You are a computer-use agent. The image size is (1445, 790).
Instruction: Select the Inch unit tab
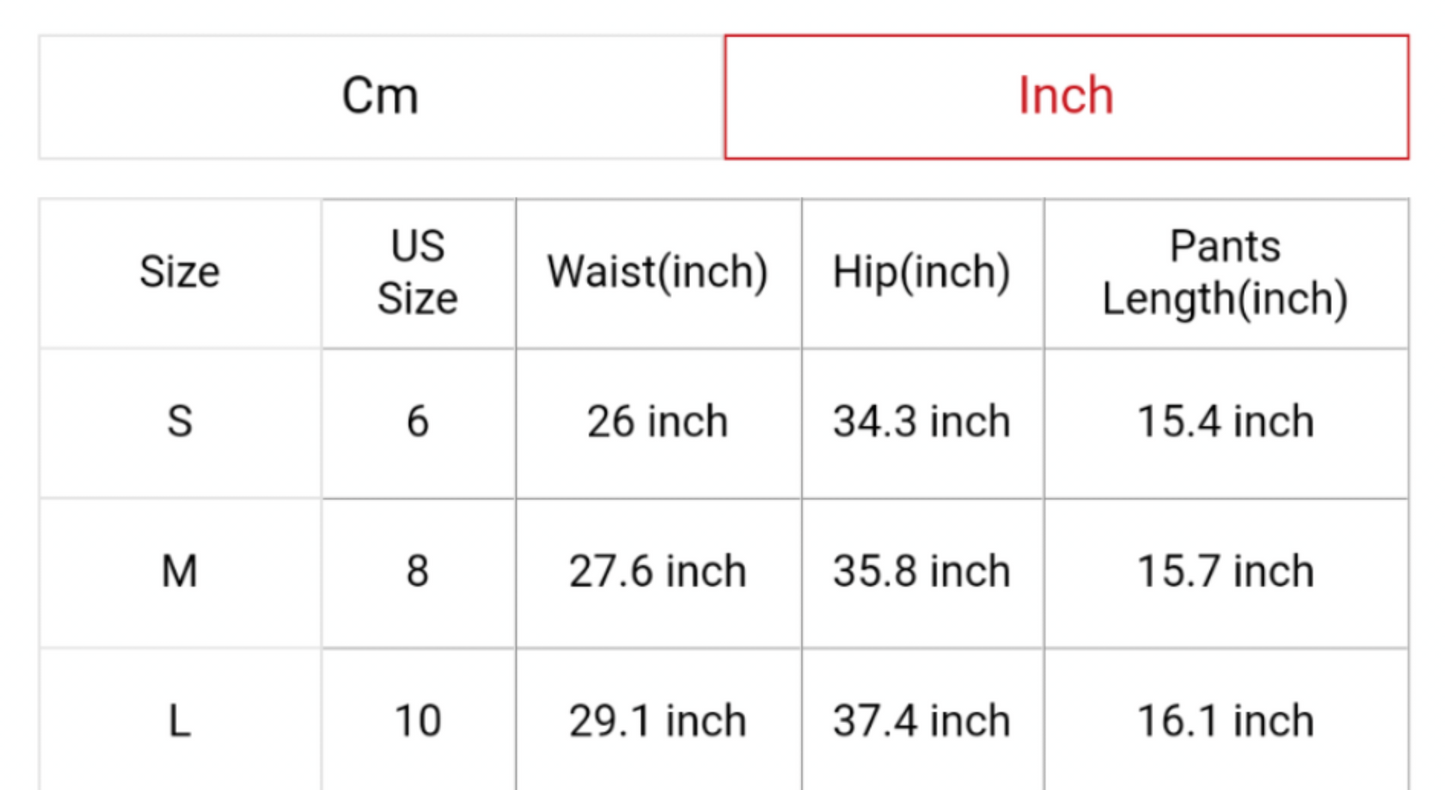click(1066, 97)
